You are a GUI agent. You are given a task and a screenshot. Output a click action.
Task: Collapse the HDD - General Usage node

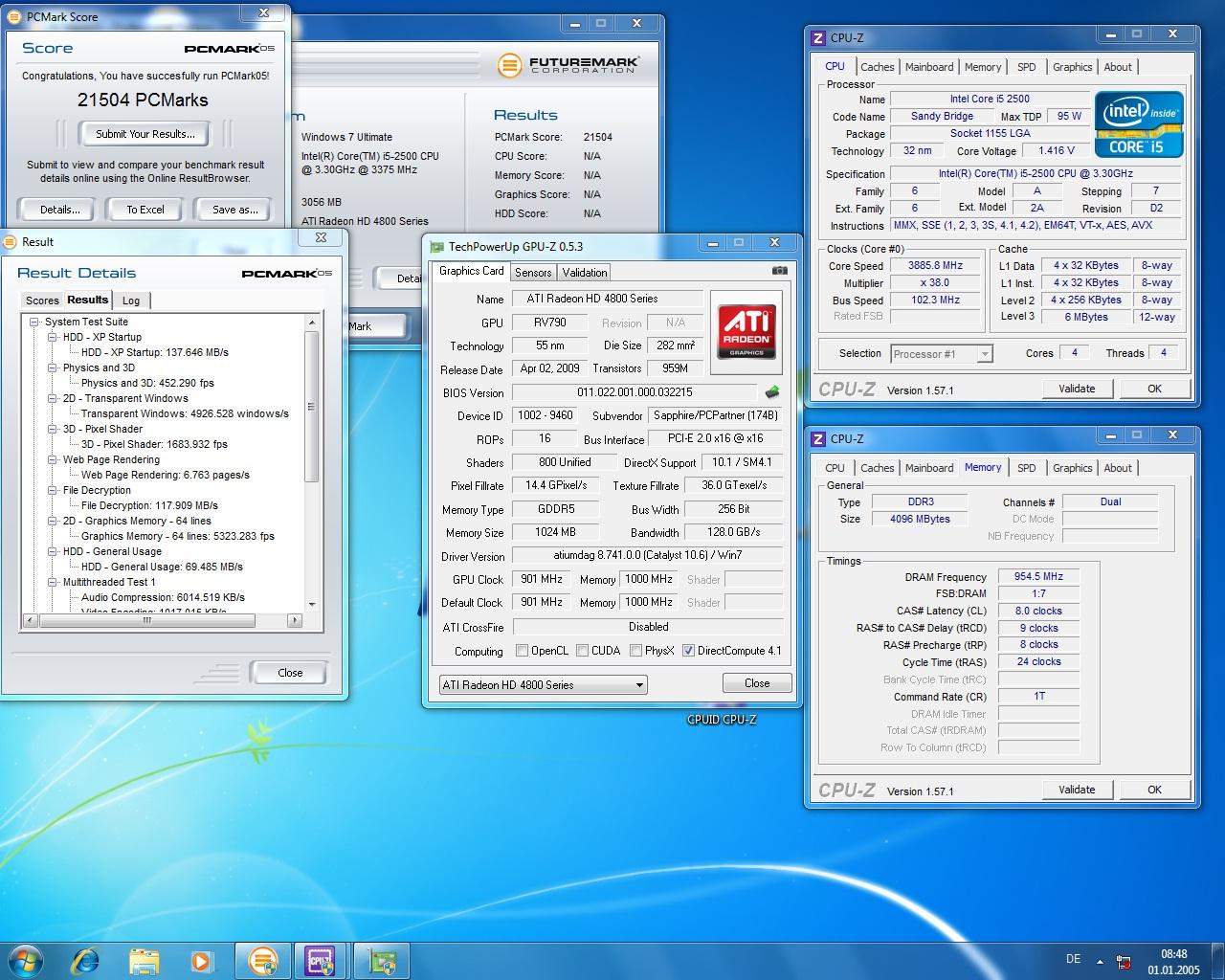53,552
